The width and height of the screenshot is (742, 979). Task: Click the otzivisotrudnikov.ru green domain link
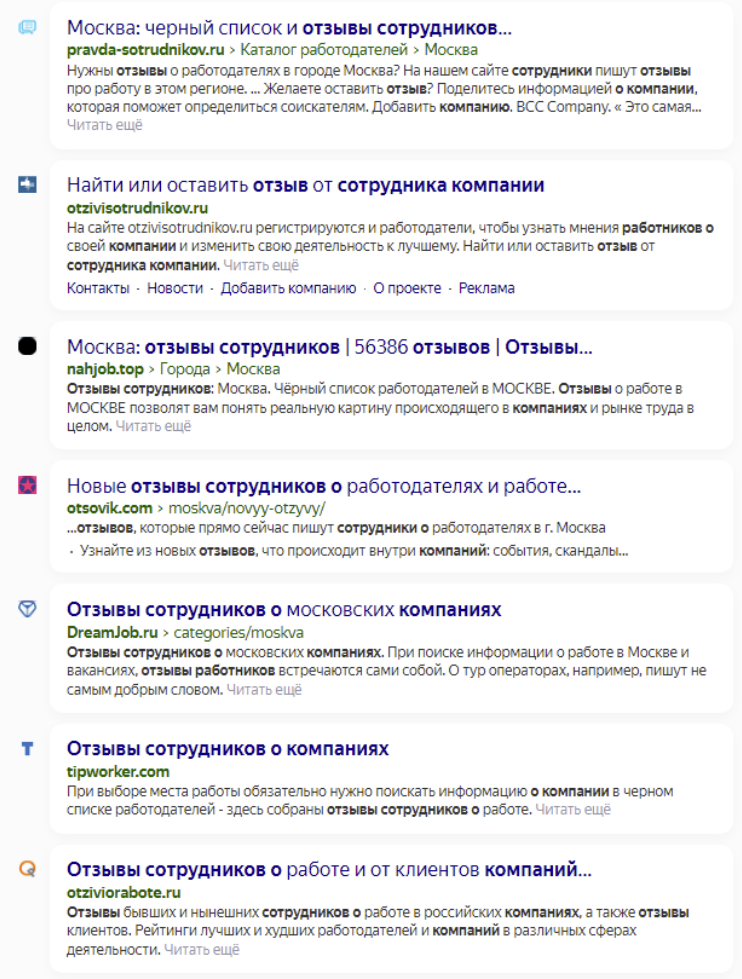tap(137, 208)
